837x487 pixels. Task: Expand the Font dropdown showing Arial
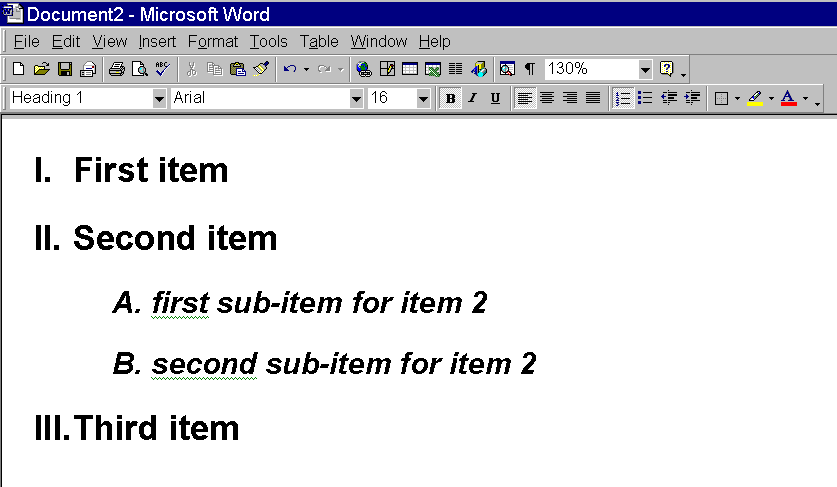(x=356, y=98)
